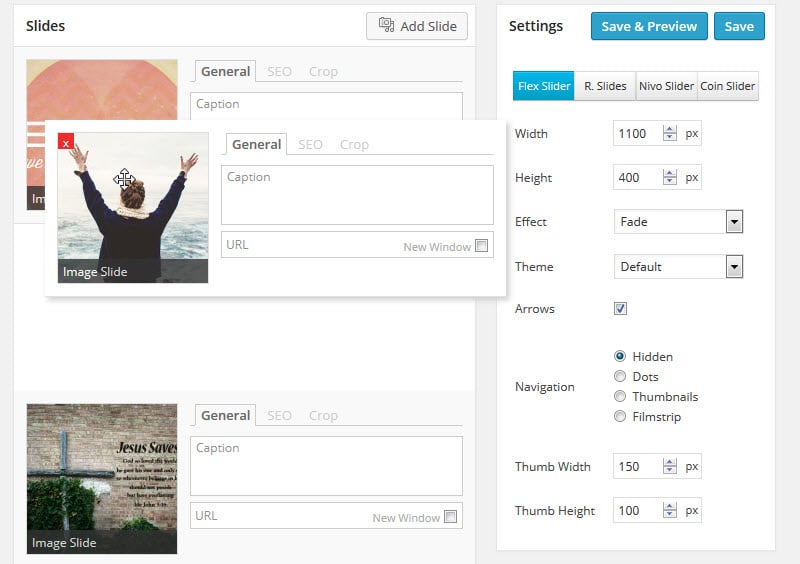The image size is (800, 564).
Task: Open General tab of first slide
Action: click(225, 71)
